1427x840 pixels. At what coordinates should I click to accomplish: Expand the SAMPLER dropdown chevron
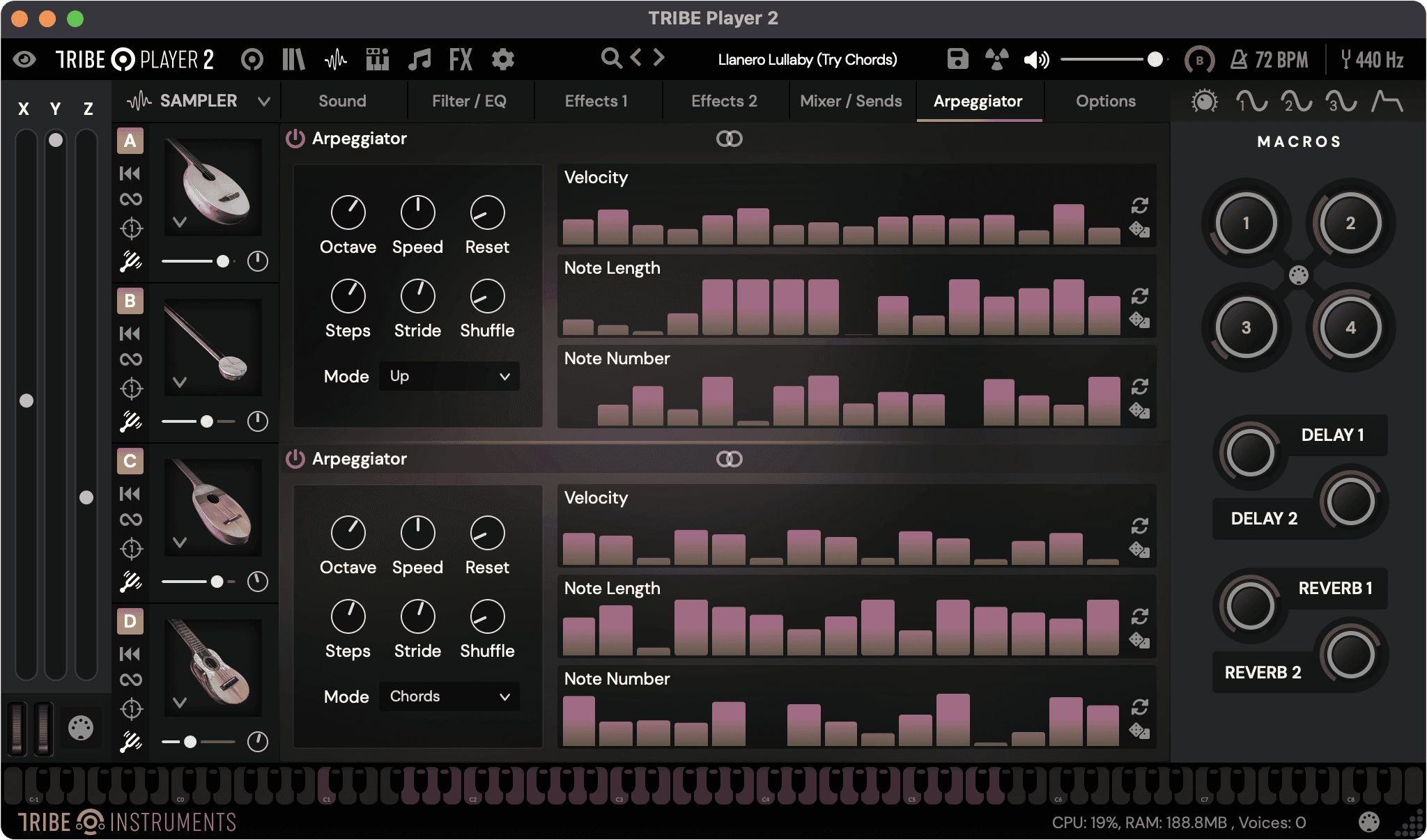pyautogui.click(x=263, y=101)
